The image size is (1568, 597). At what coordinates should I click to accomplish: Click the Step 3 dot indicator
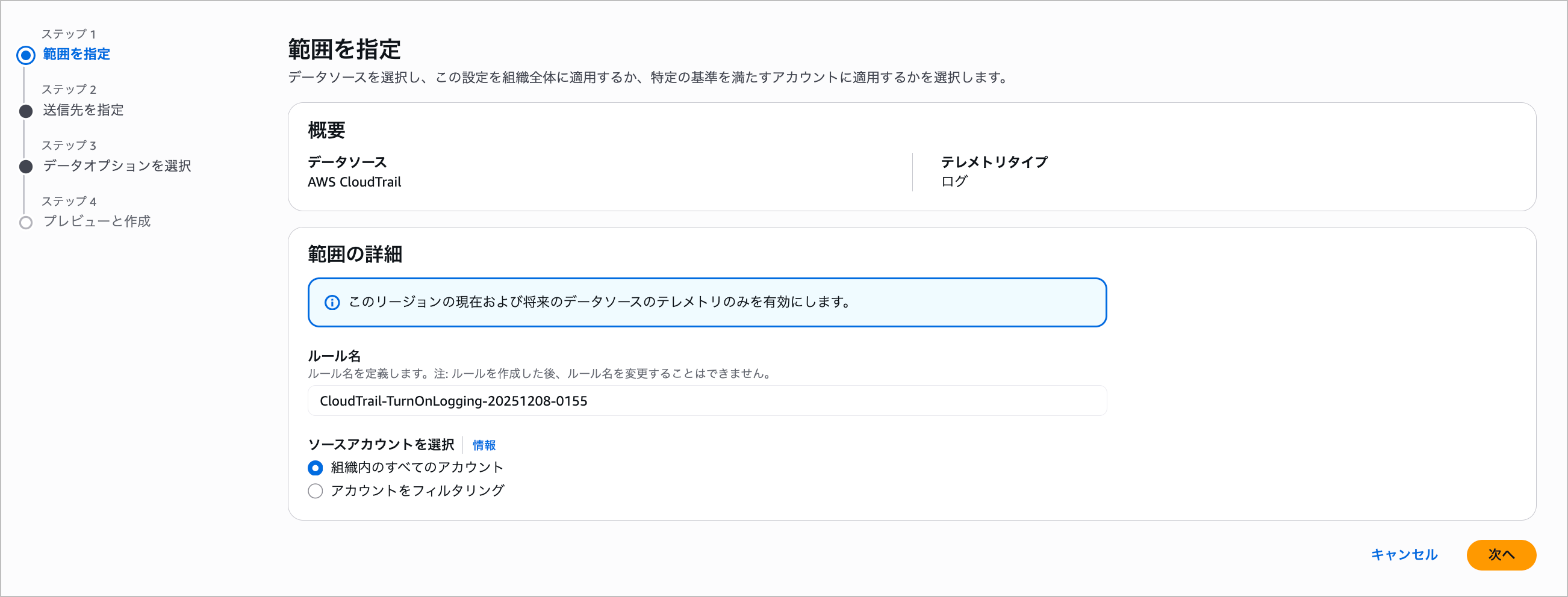[x=25, y=167]
